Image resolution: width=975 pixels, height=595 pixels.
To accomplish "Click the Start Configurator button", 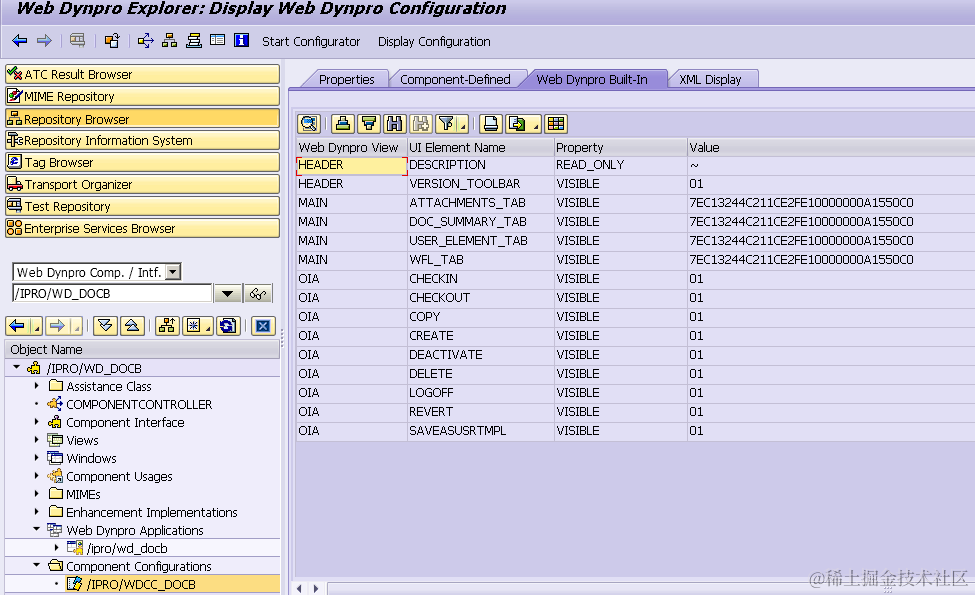I will pyautogui.click(x=311, y=42).
